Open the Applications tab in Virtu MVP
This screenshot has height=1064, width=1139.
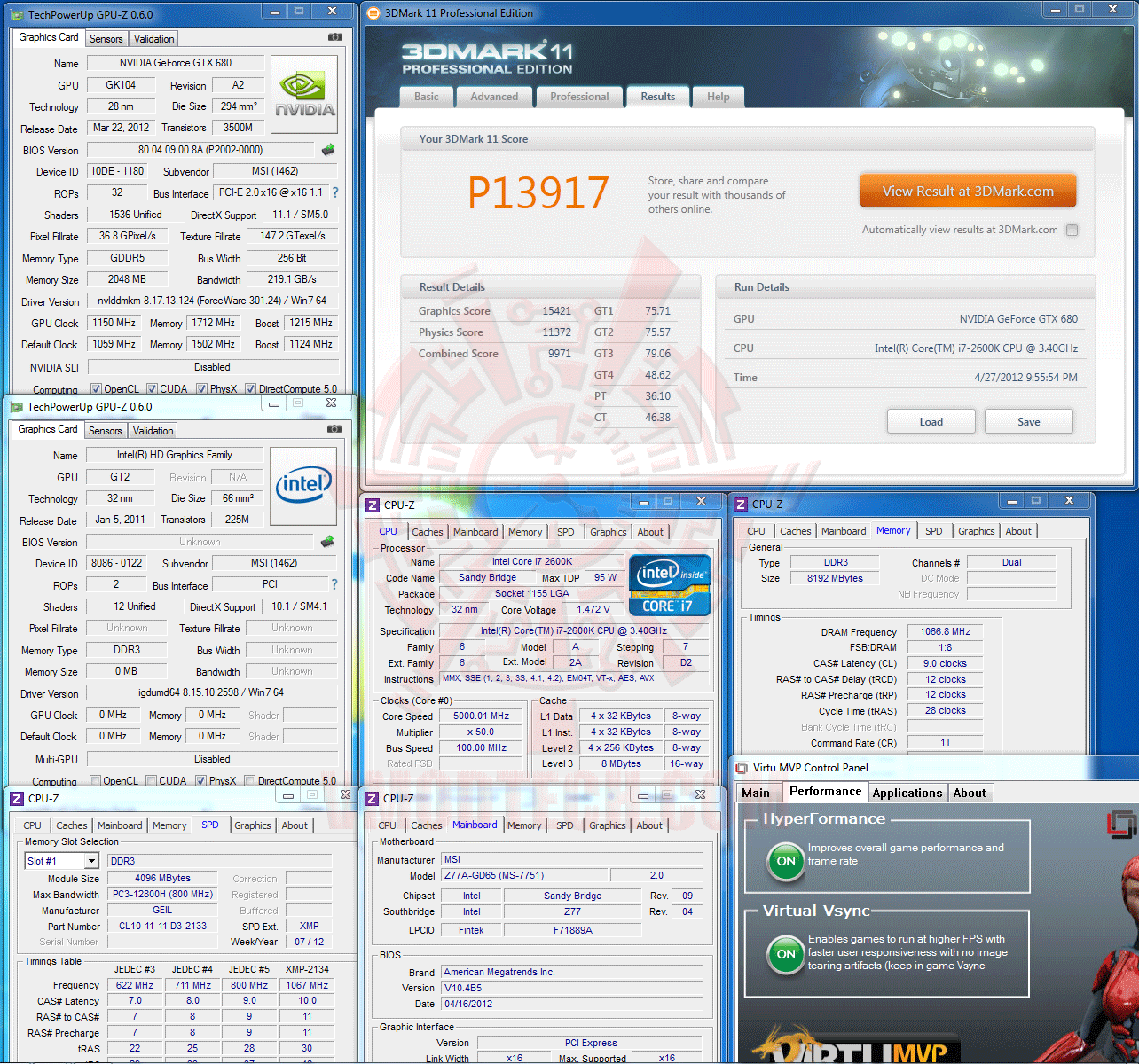pos(907,793)
